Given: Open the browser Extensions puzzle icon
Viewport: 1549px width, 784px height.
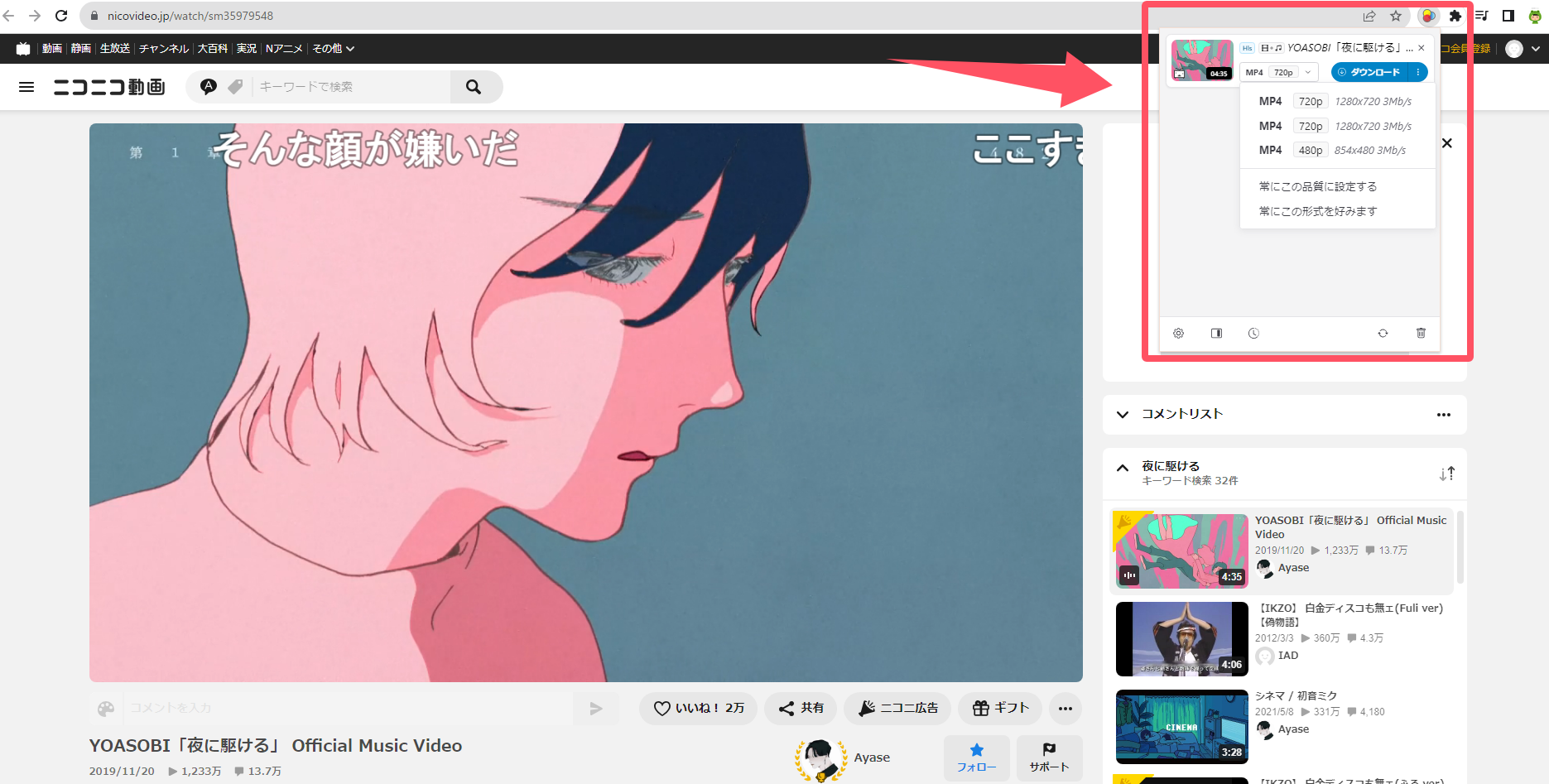Looking at the screenshot, I should pyautogui.click(x=1455, y=15).
